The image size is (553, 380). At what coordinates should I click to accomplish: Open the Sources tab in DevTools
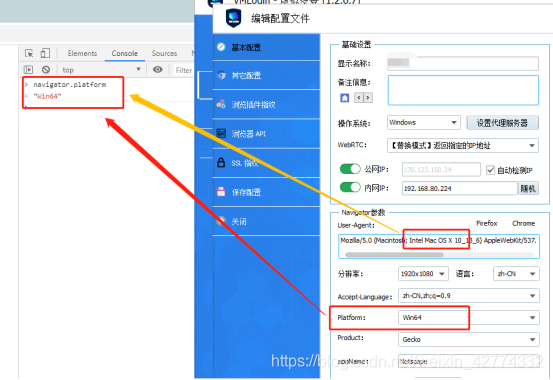[x=164, y=53]
